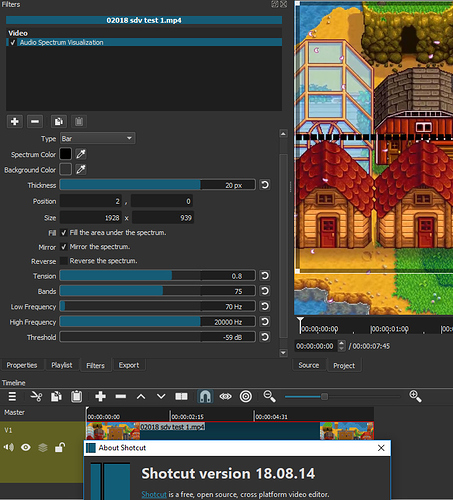Screen dimensions: 453x500
Task: Switch to Source tab
Action: (309, 365)
